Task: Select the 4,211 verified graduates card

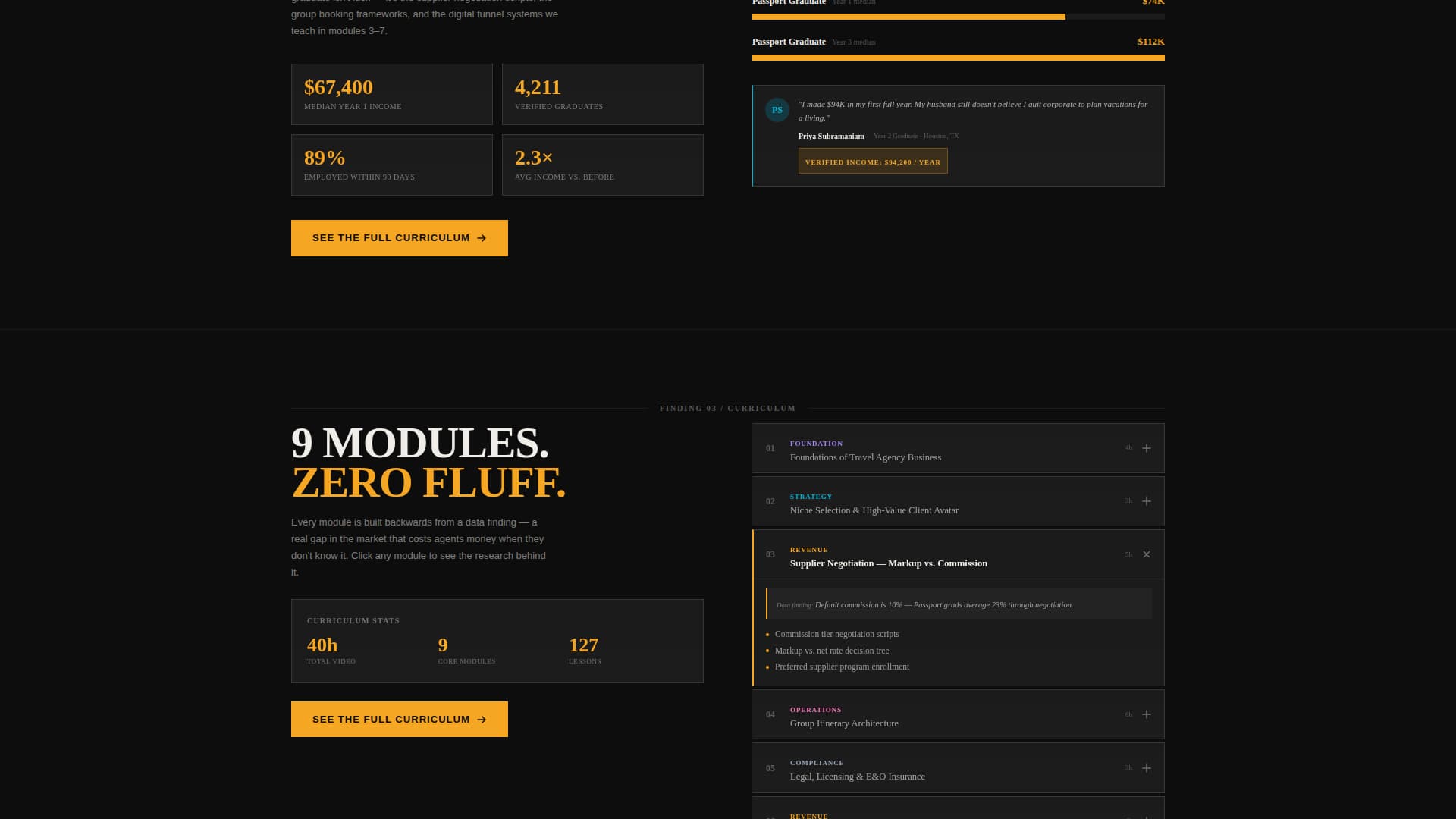Action: [603, 94]
